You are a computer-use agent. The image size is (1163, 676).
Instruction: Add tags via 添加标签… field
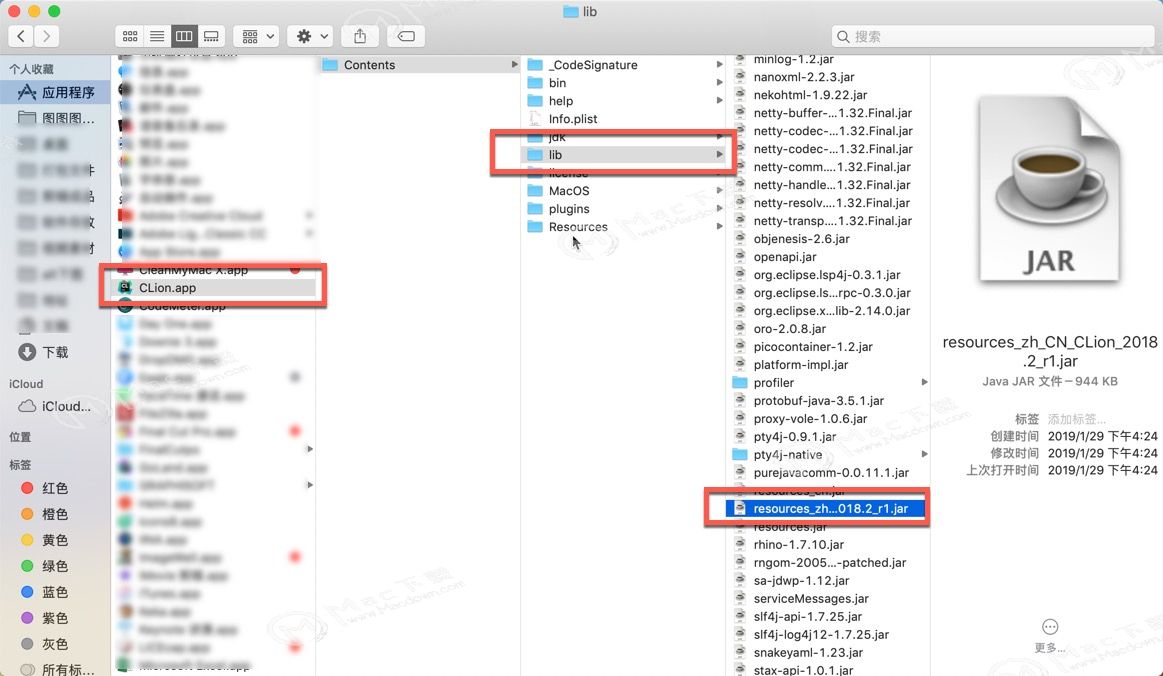pyautogui.click(x=1076, y=419)
